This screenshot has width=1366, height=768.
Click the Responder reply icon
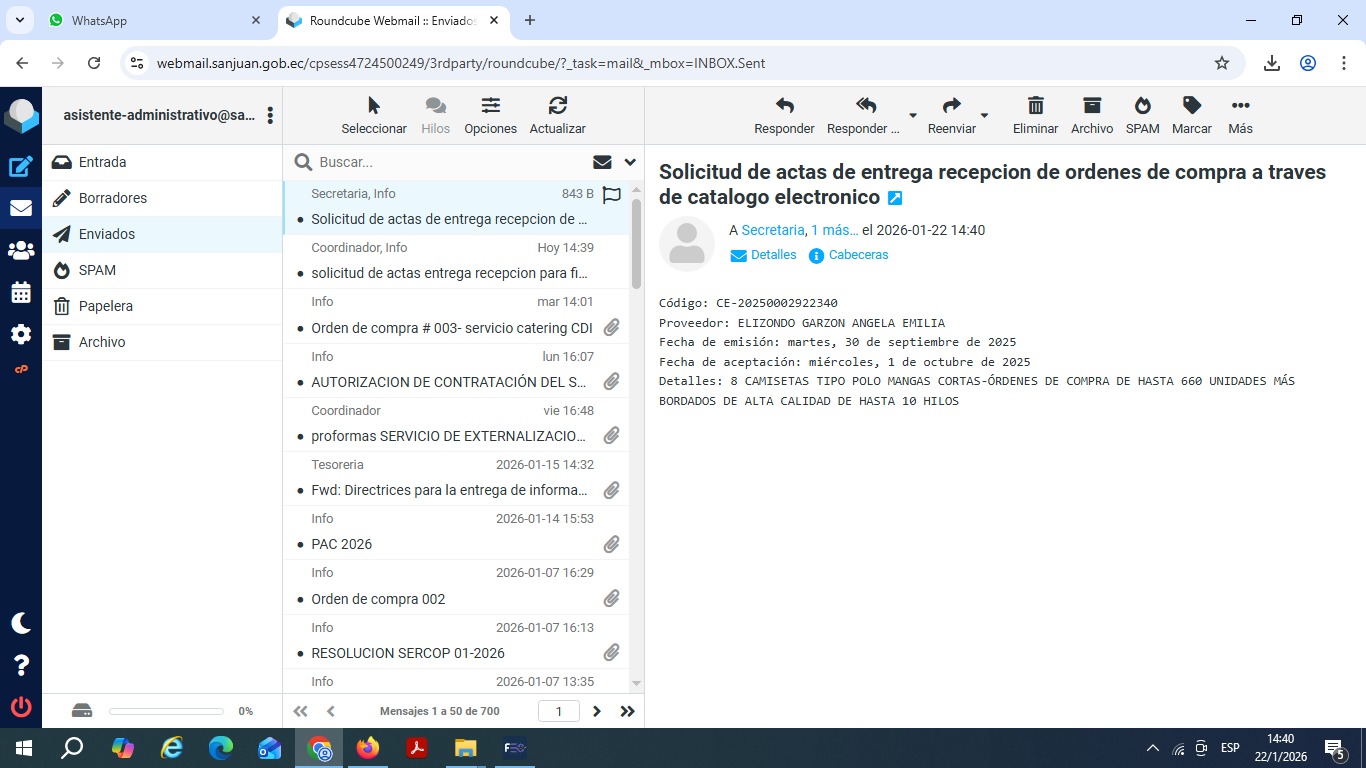point(784,106)
